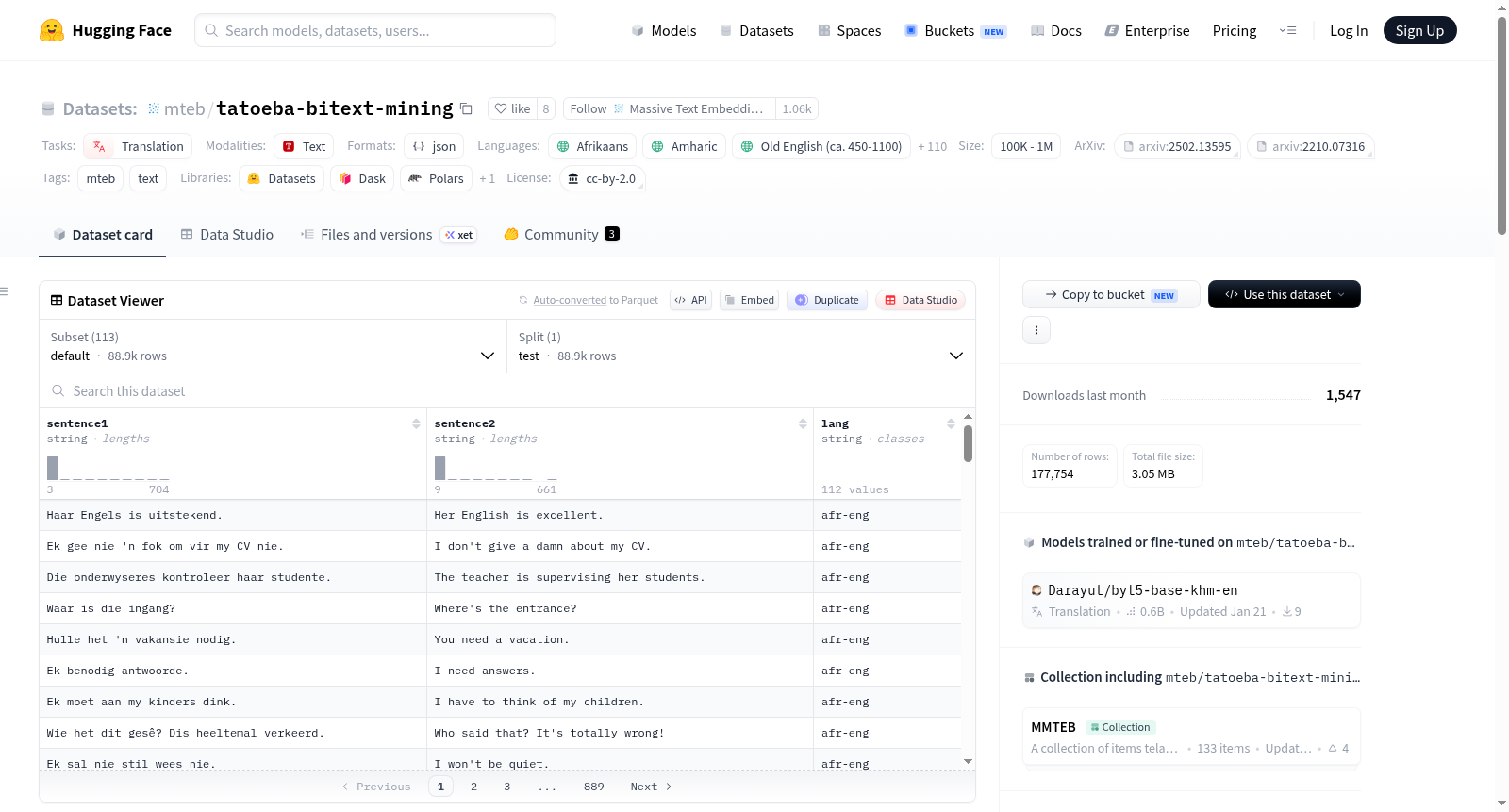Screen dimensions: 1509x812
Task: Click the sentence1 length histogram bar
Action: (x=53, y=468)
